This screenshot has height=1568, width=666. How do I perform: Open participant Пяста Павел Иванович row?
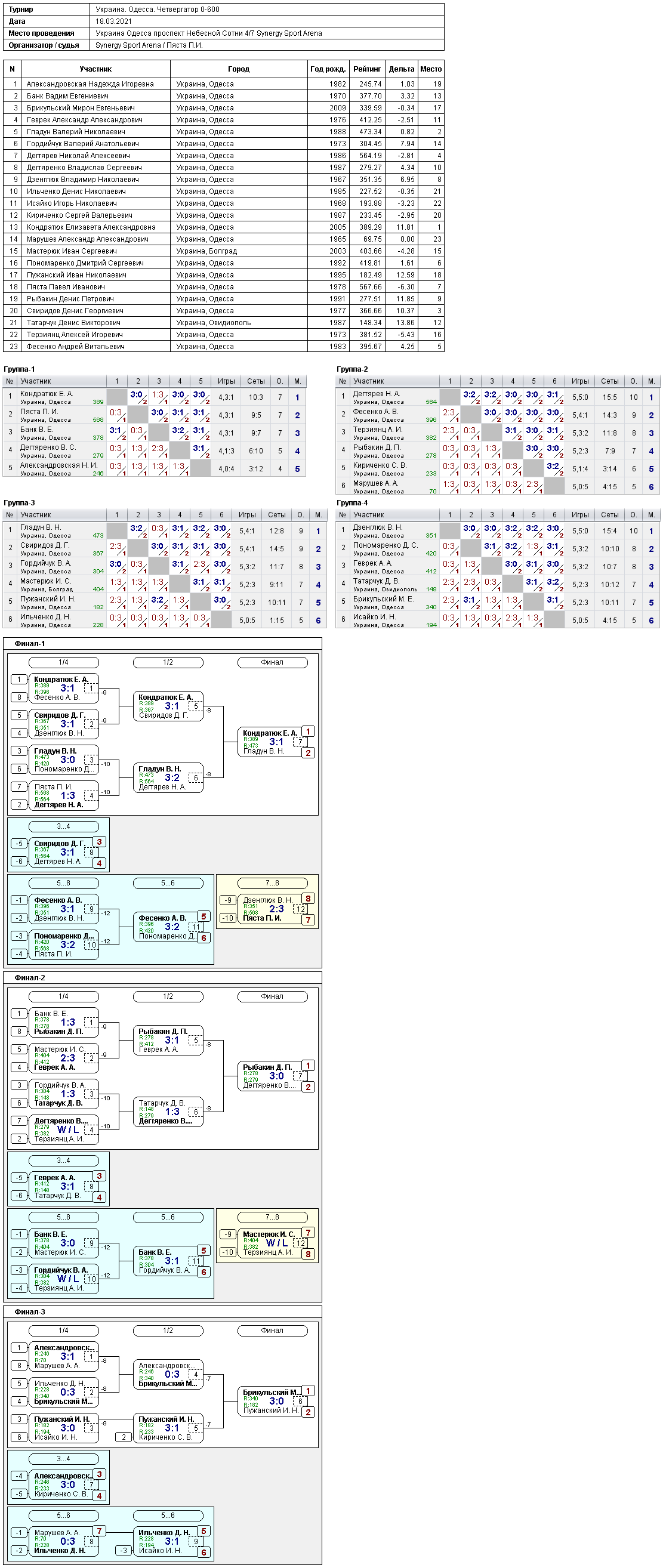[x=224, y=287]
